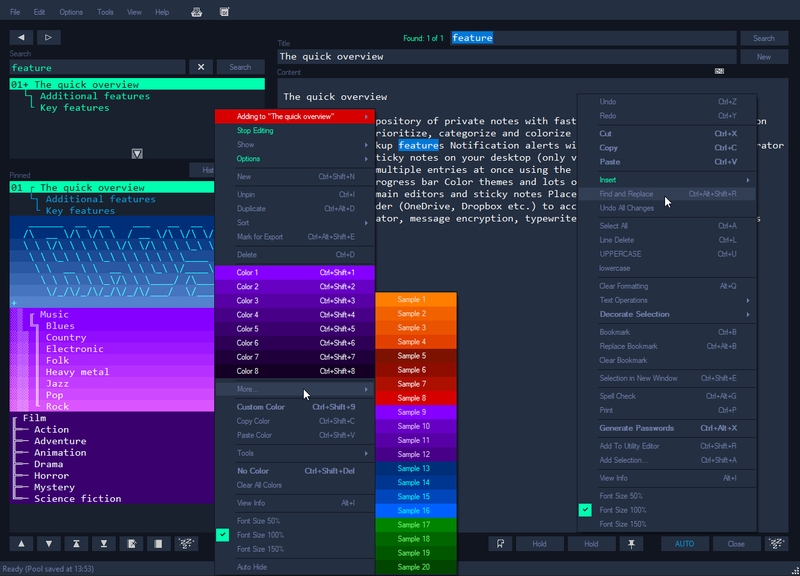Choose Generate Passwords in the editor menu
Viewport: 800px width, 576px height.
(667, 428)
